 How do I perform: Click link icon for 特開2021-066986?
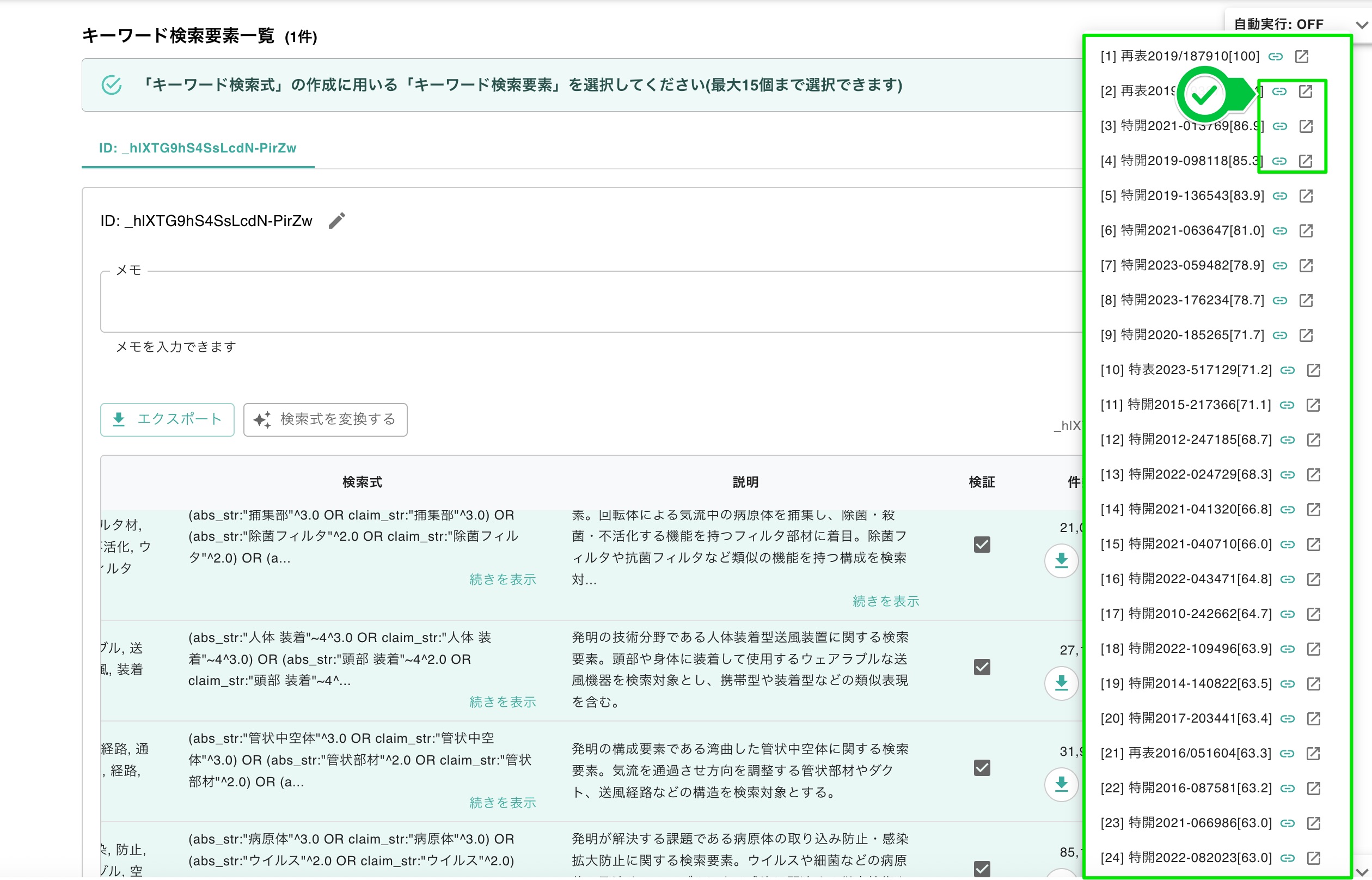[1288, 823]
